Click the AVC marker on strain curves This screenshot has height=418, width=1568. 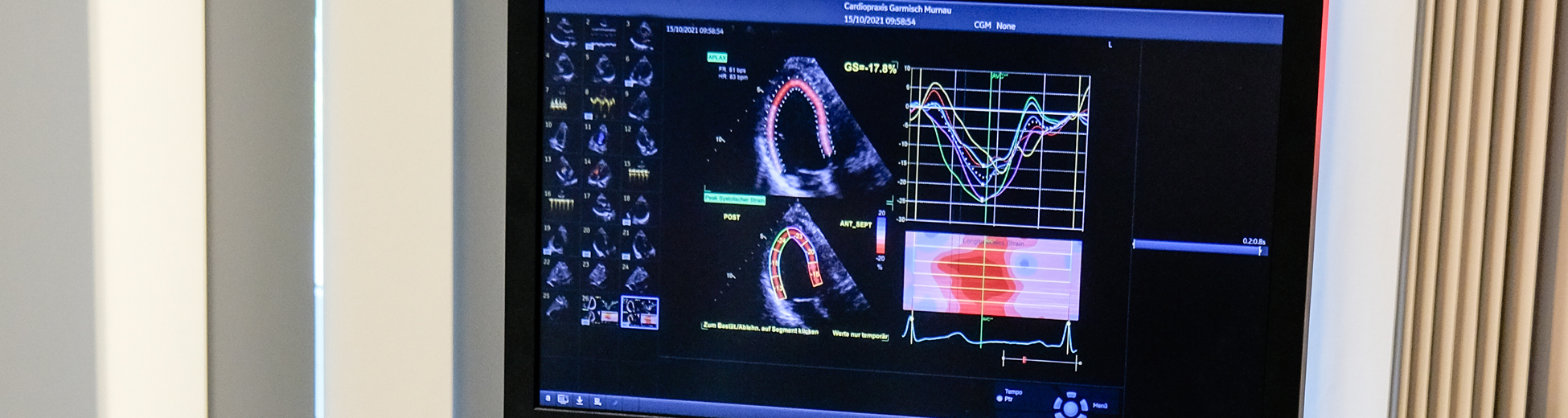(x=998, y=76)
